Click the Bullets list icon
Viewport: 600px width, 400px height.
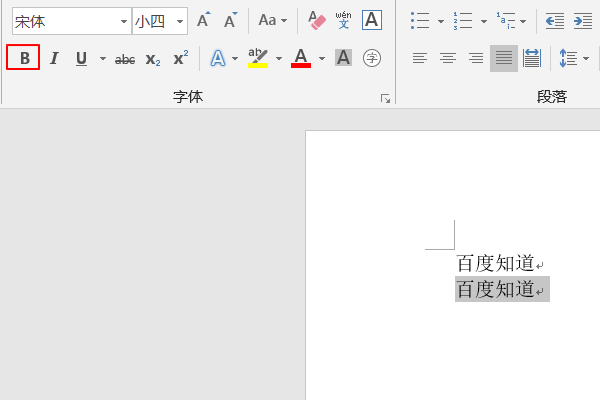[x=420, y=21]
